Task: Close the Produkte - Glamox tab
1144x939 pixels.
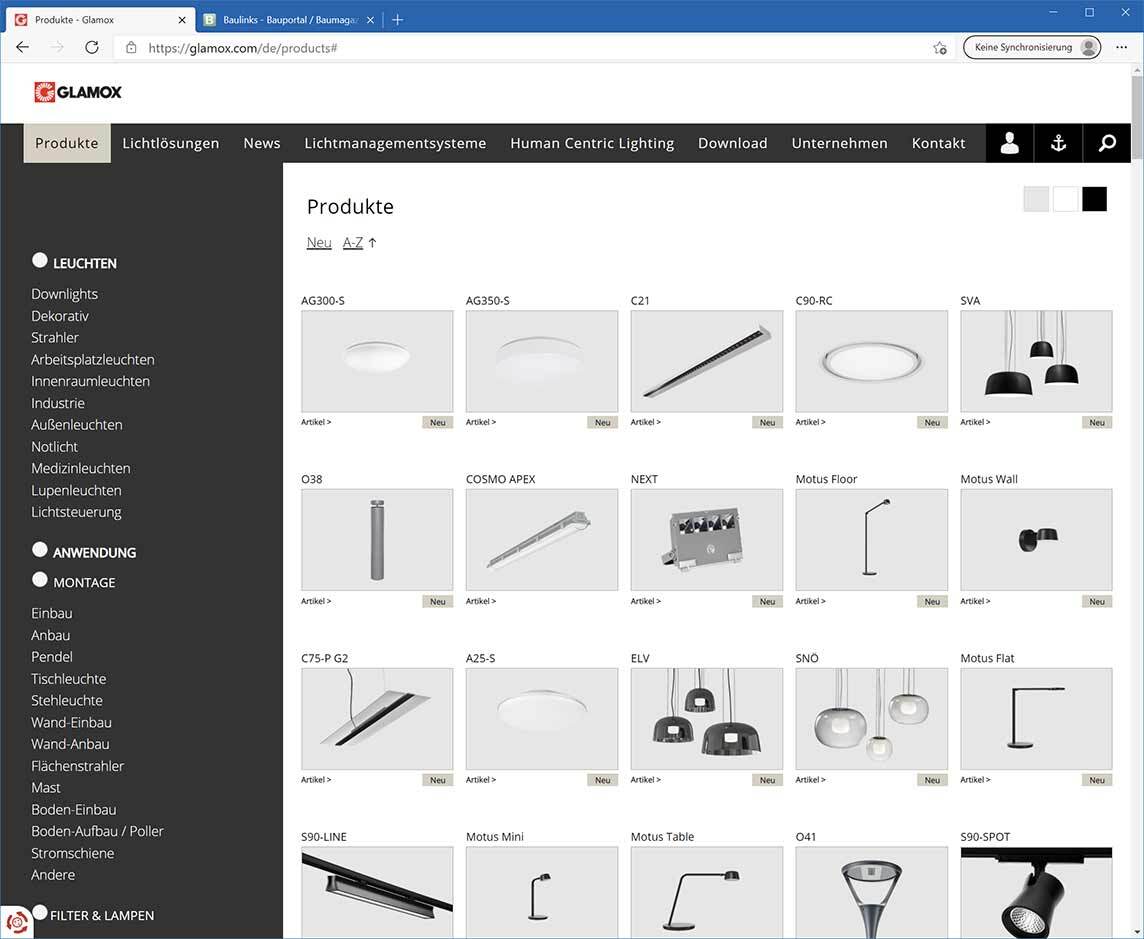Action: tap(182, 20)
